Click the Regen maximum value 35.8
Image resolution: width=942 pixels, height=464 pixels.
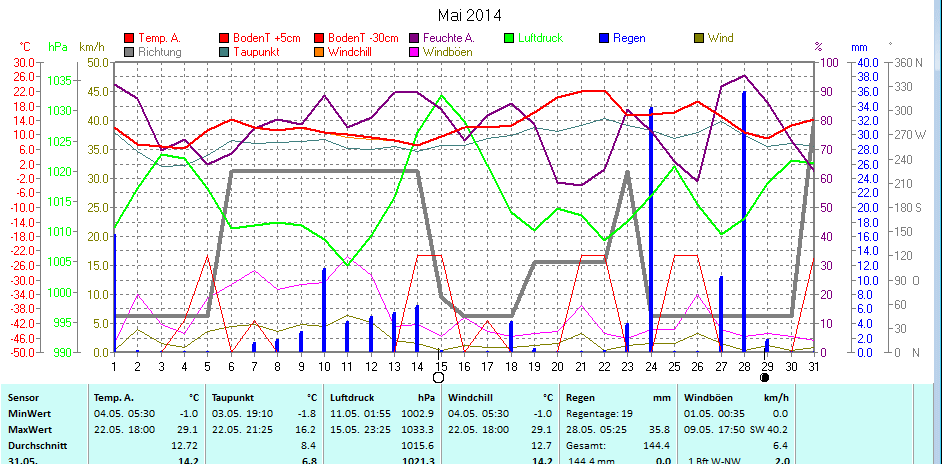tap(661, 430)
